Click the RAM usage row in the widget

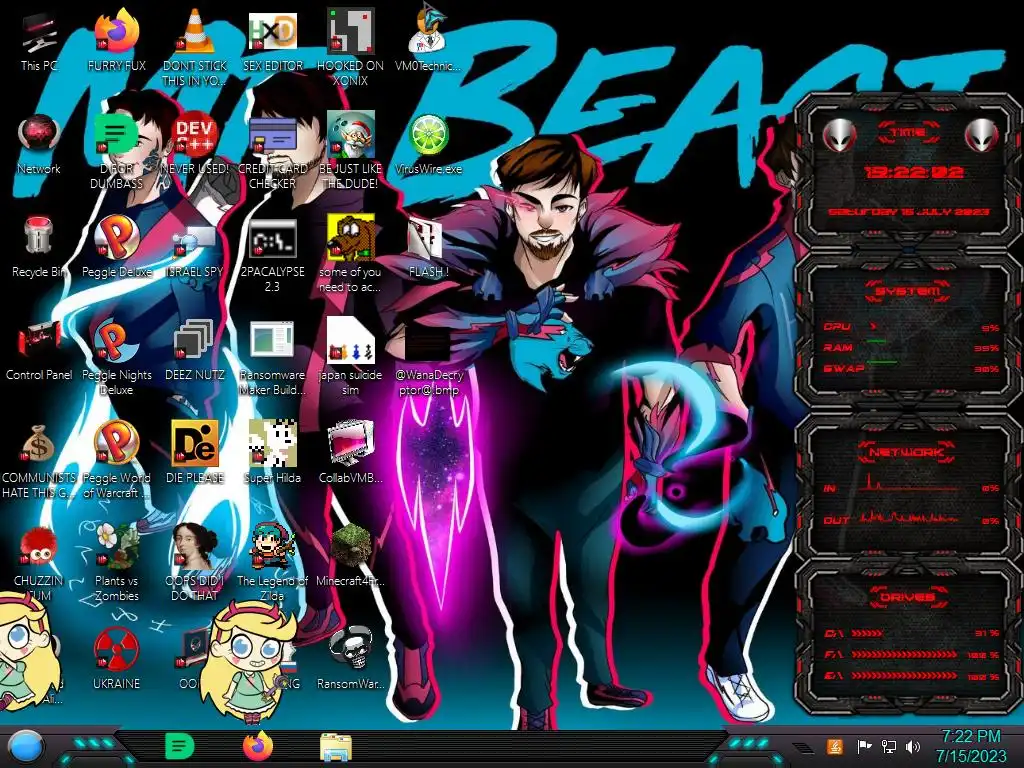[911, 347]
